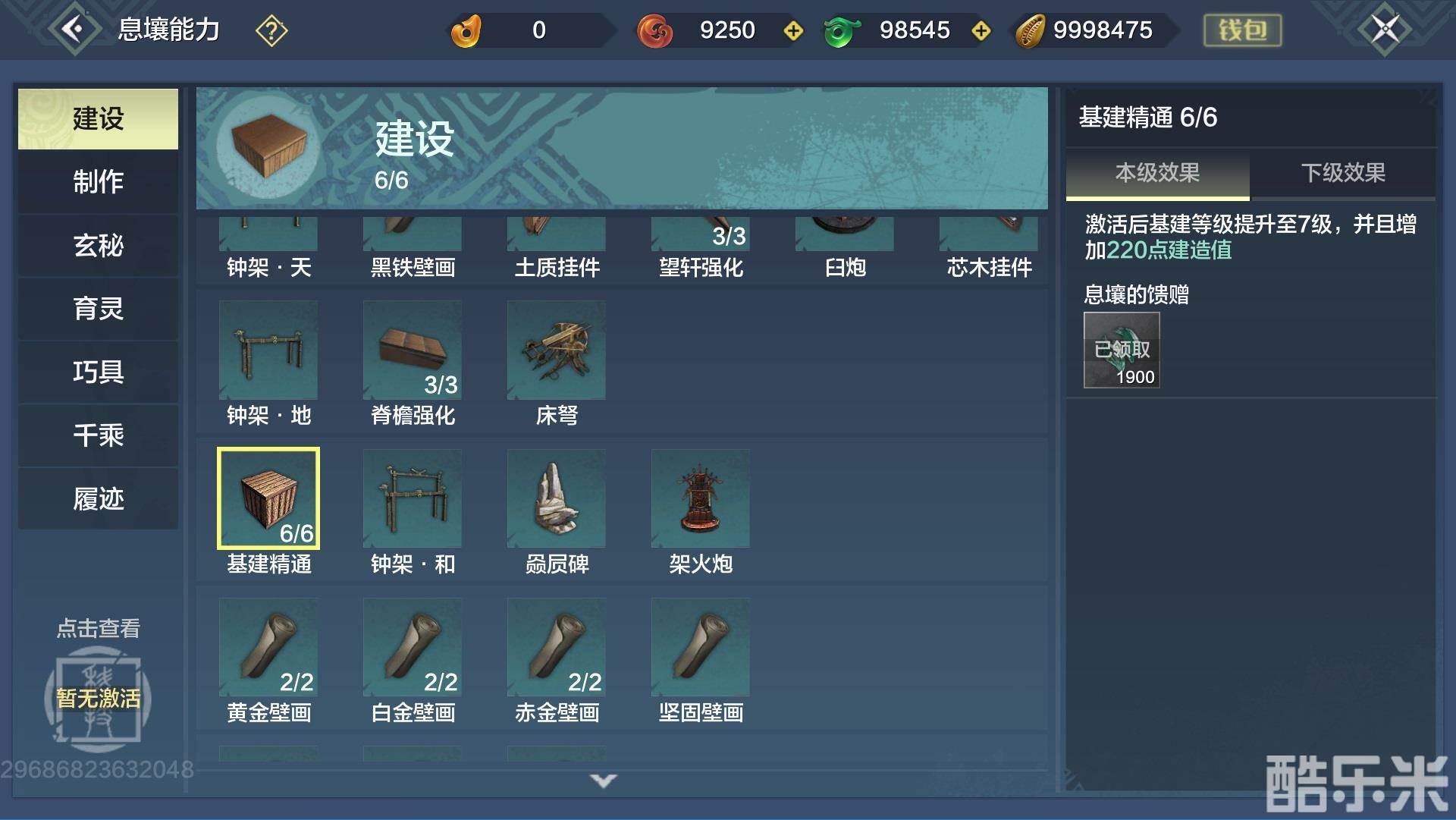Open the 玄秘 category
Screen dimensions: 1456x820
click(x=99, y=246)
